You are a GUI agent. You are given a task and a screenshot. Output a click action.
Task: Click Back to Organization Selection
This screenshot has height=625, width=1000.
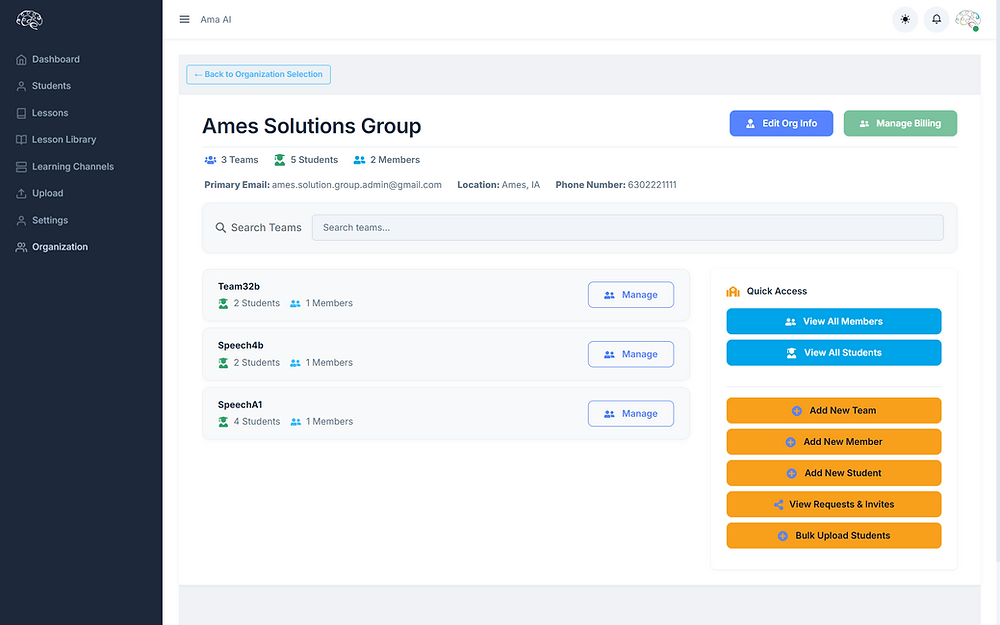(258, 74)
